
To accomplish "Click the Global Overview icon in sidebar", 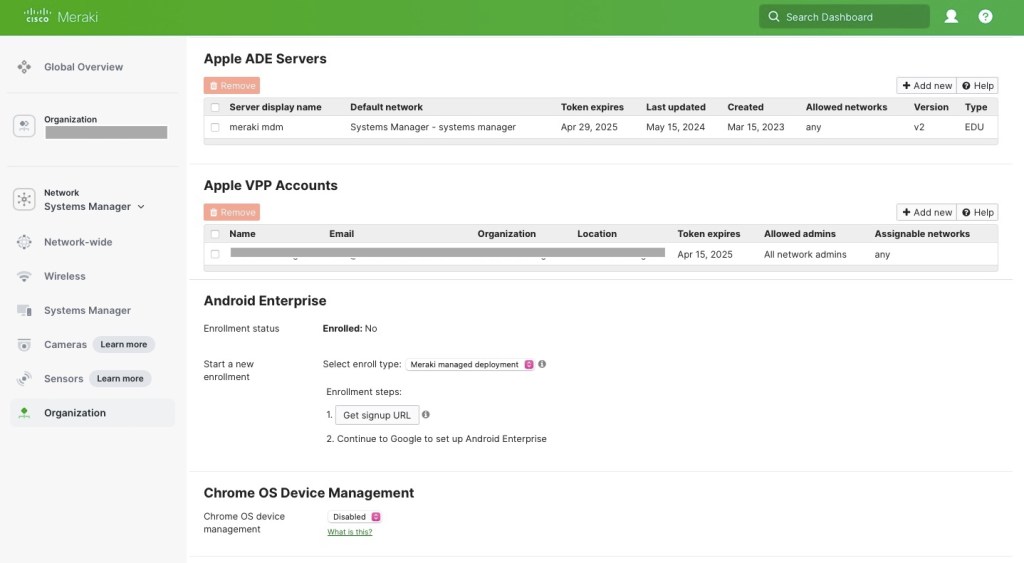I will tap(24, 67).
